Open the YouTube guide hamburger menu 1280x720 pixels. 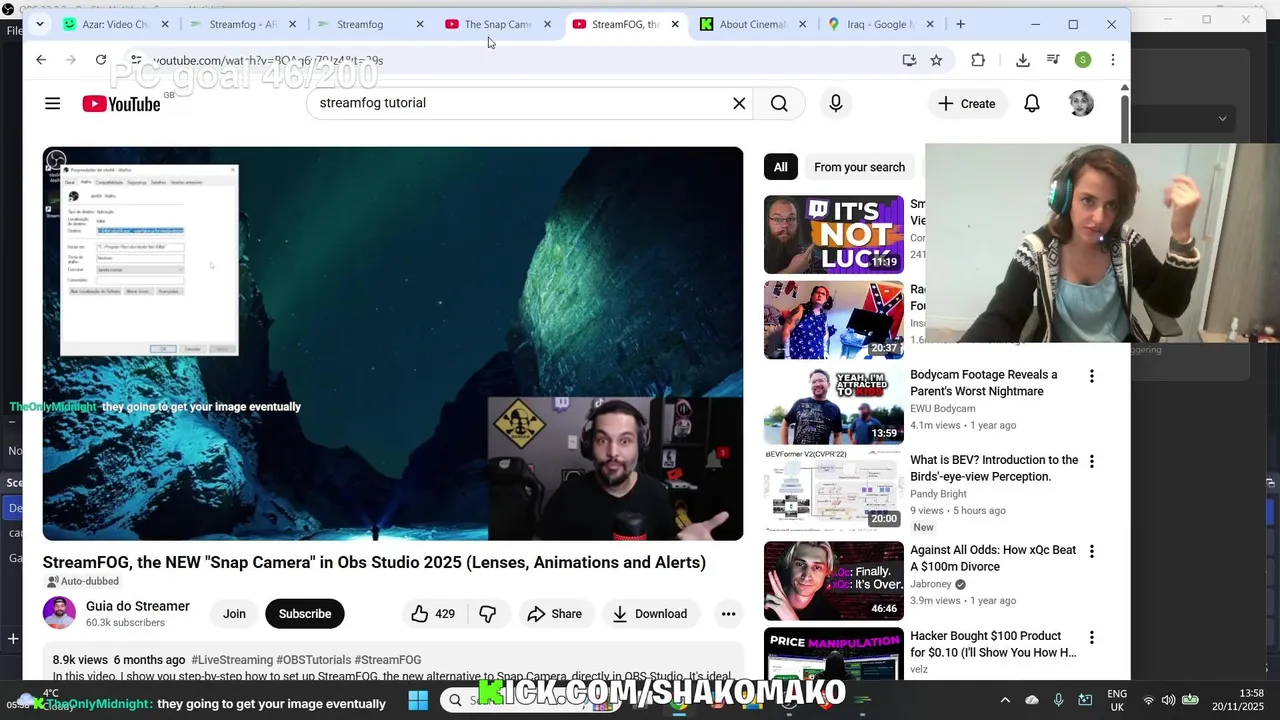(x=53, y=103)
